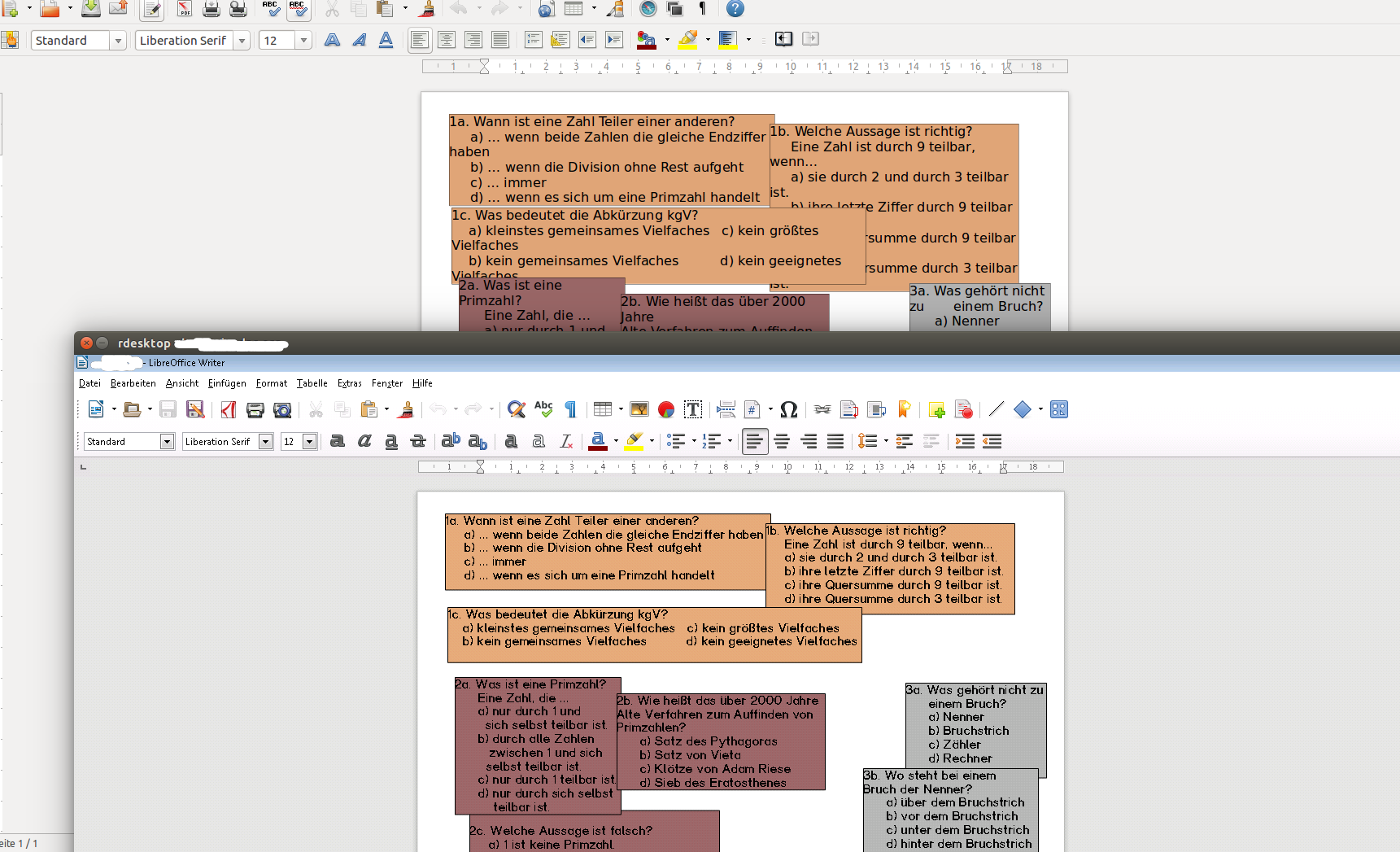Toggle Center alignment in rdesktop Writer
Image resolution: width=1400 pixels, height=852 pixels.
[x=782, y=441]
